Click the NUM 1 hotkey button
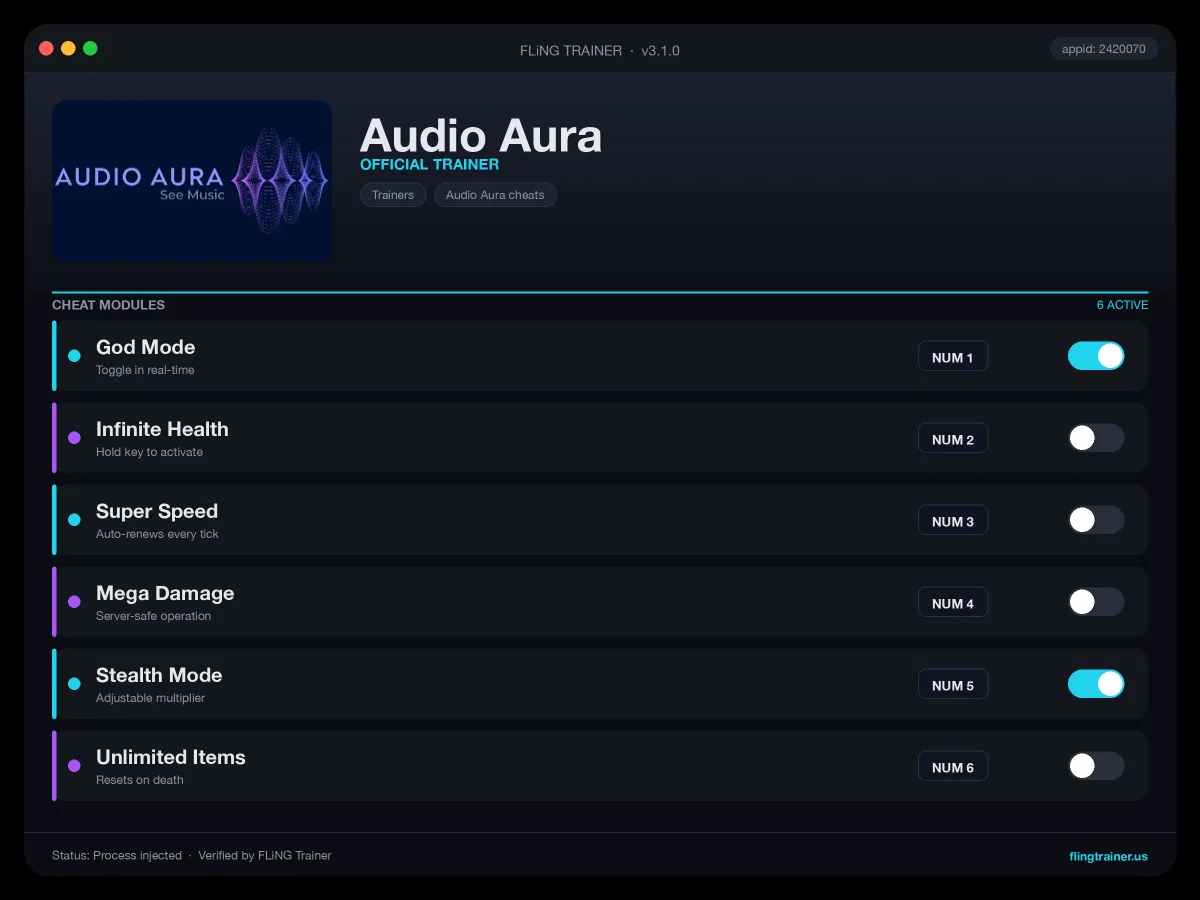Screen dimensions: 1200x900 [x=953, y=357]
